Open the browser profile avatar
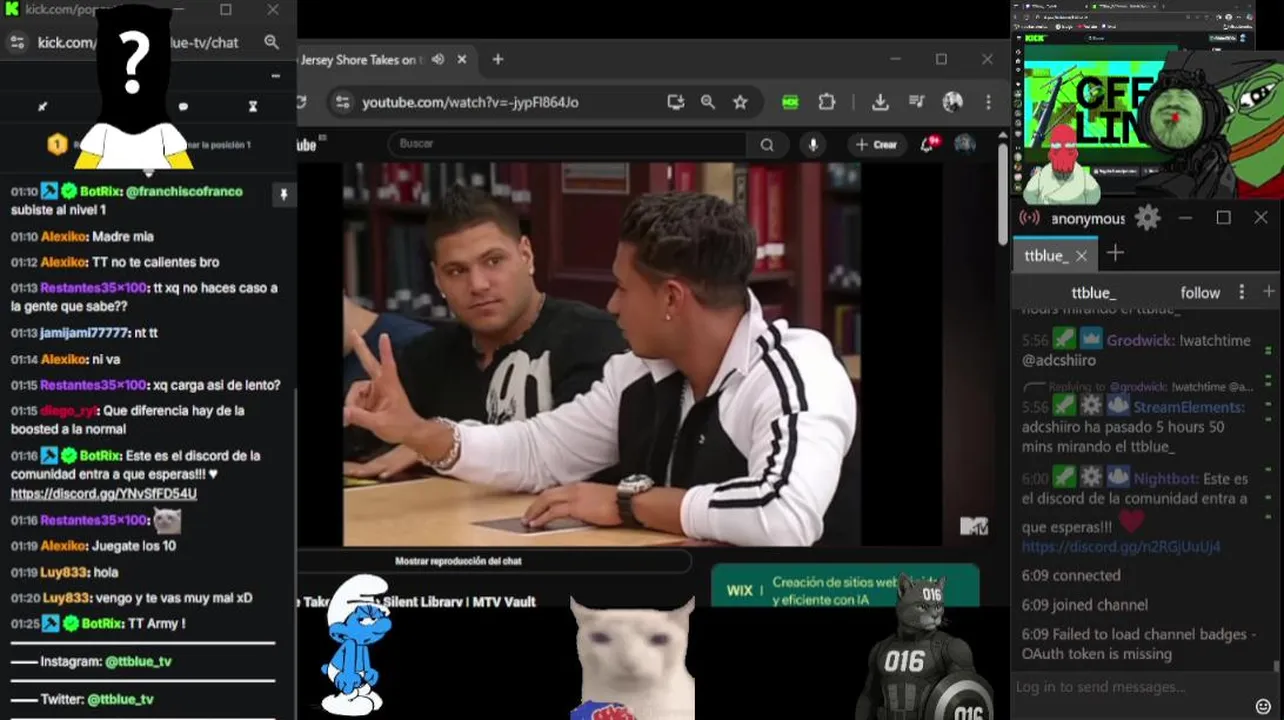 click(953, 102)
